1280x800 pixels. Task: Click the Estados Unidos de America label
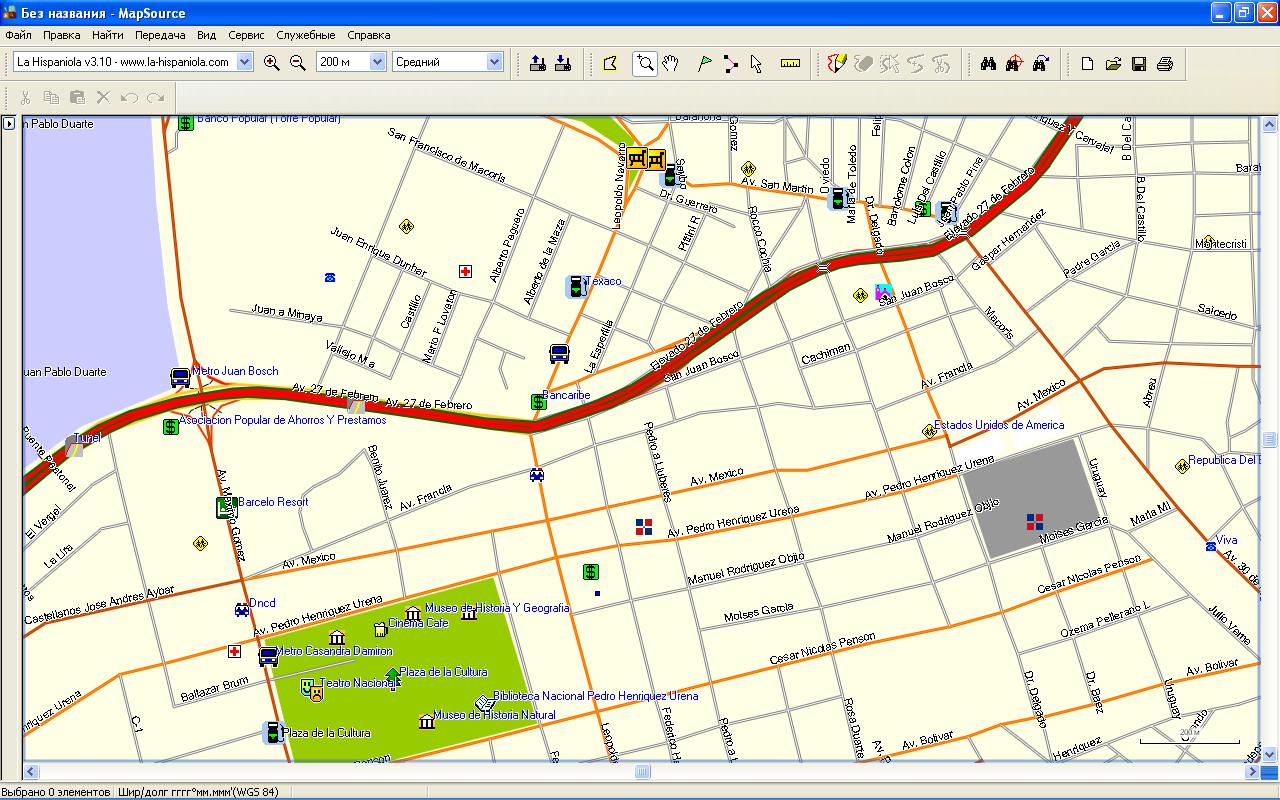click(1000, 425)
